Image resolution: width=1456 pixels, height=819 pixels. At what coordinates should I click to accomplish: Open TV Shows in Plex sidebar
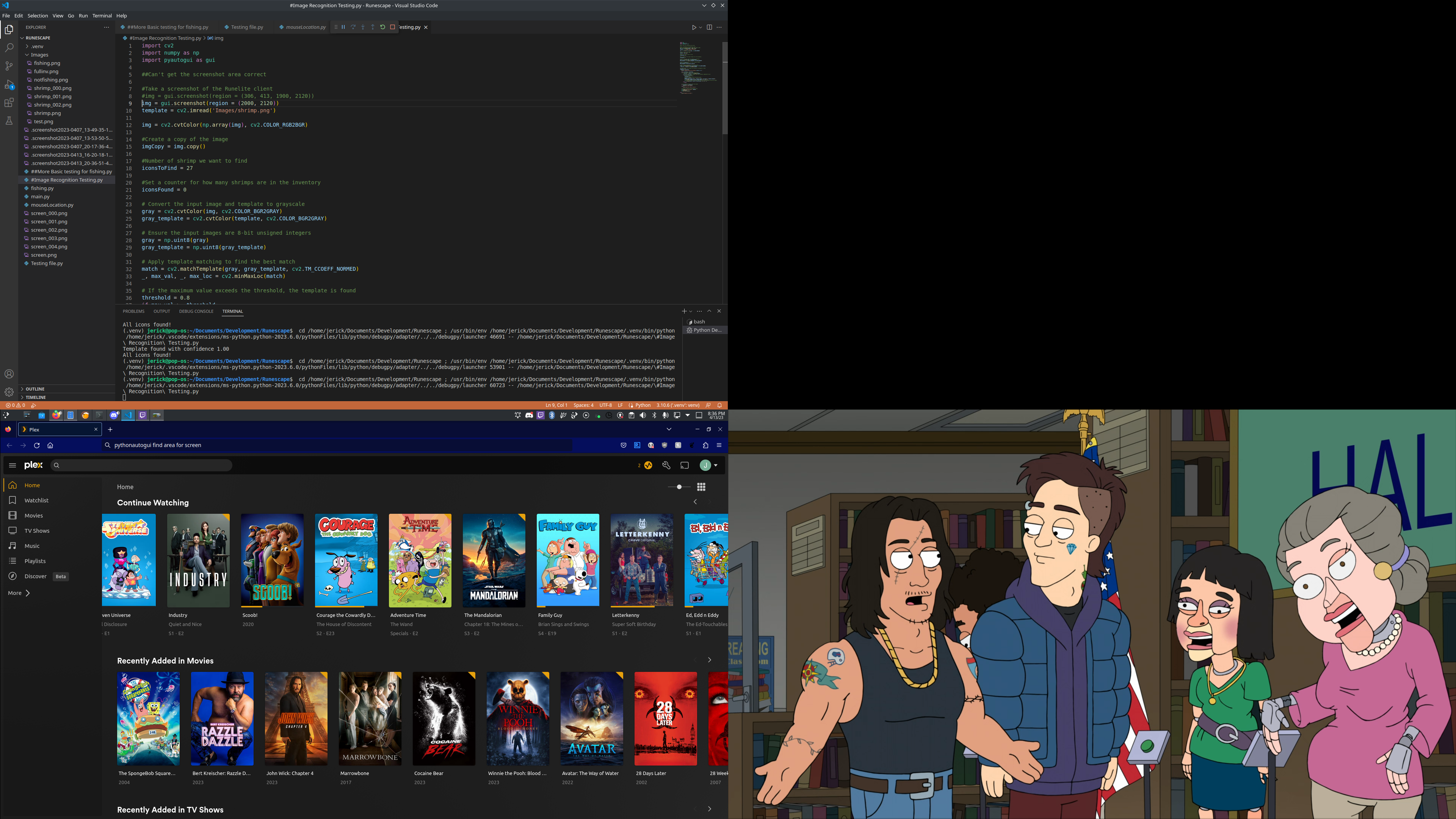pos(37,531)
